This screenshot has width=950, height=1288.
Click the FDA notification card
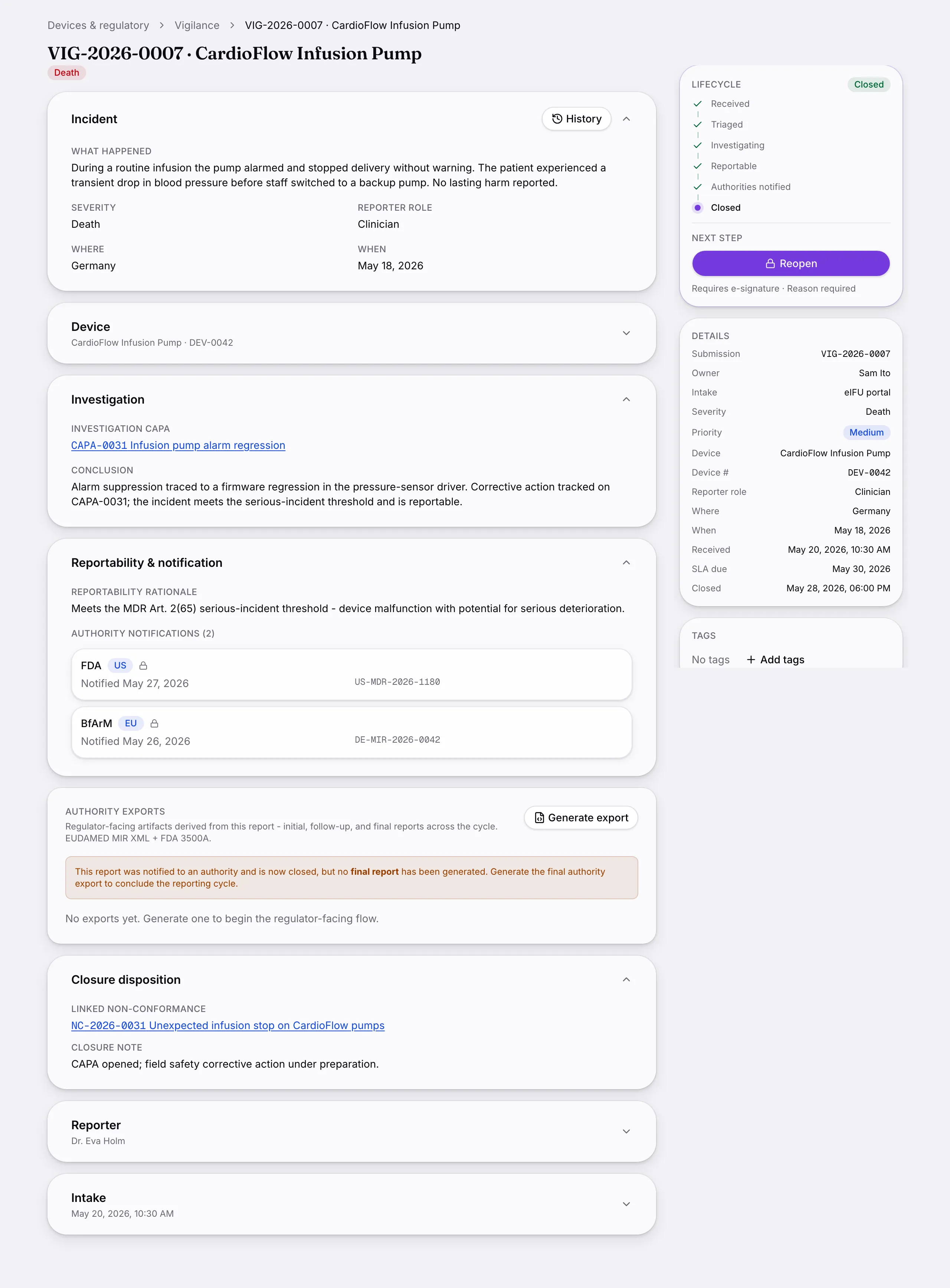(x=351, y=675)
